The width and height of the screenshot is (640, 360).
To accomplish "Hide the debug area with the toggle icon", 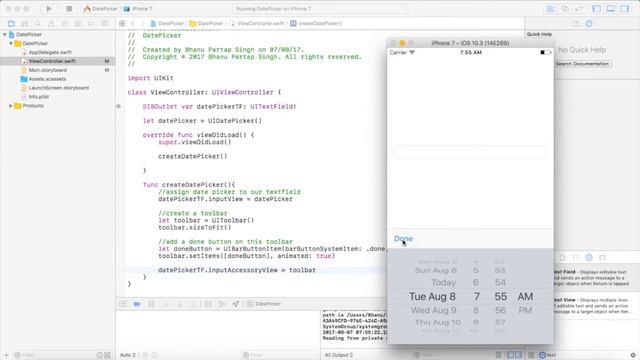I will click(x=123, y=304).
